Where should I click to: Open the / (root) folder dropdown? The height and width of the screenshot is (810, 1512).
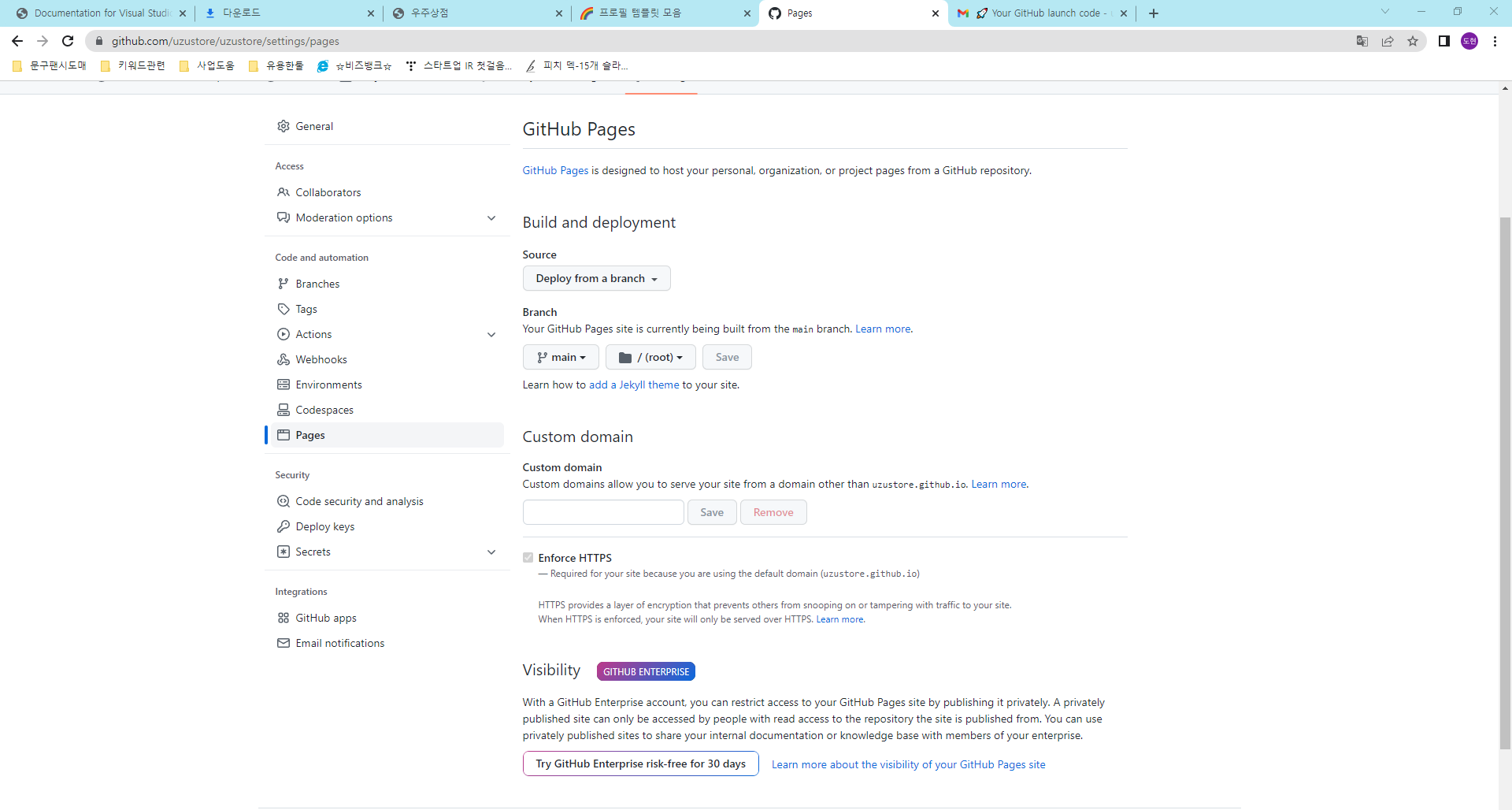click(x=650, y=357)
